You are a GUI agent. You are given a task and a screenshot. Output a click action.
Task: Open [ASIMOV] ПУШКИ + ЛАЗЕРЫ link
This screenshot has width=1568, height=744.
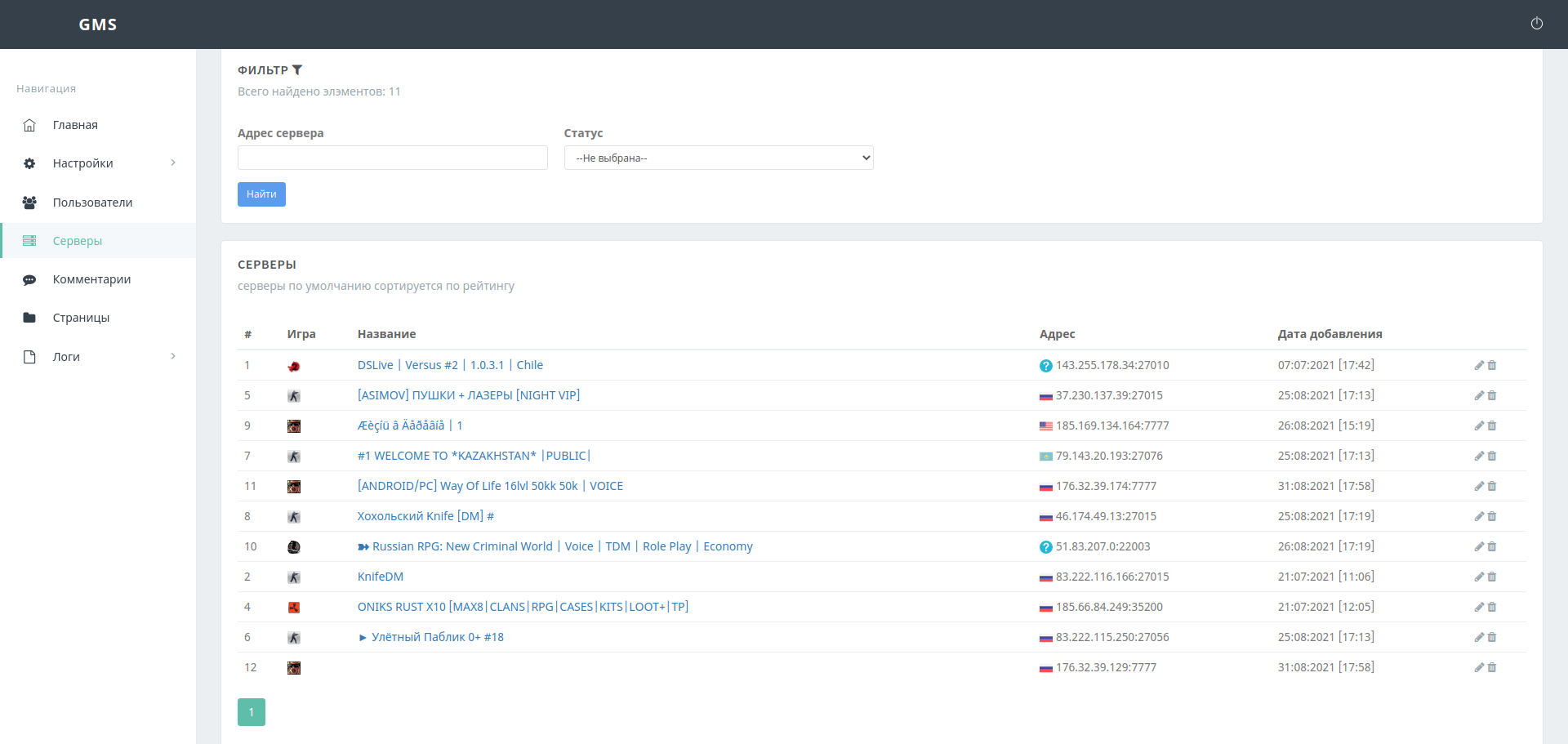click(469, 395)
